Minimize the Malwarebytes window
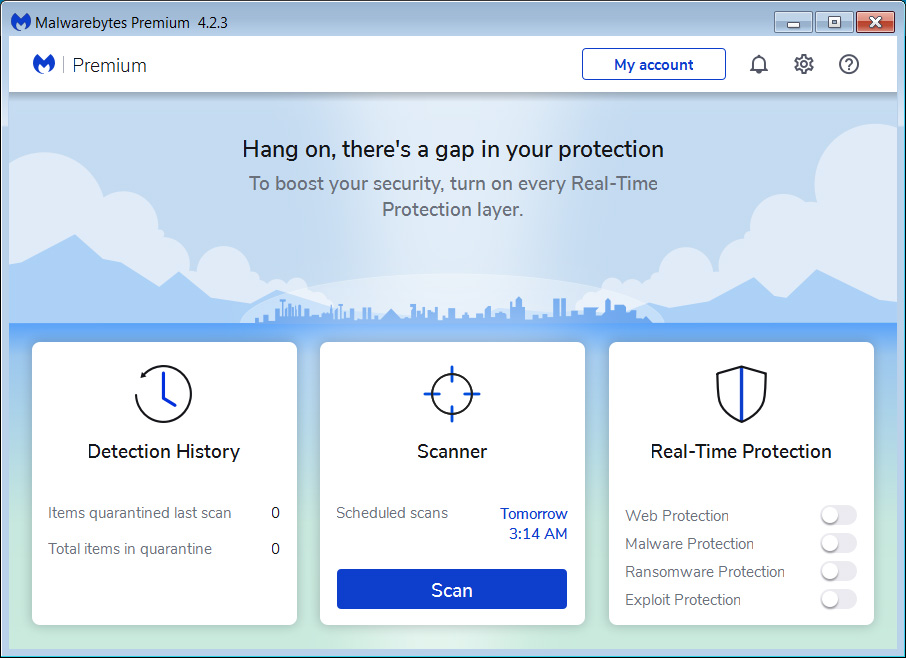This screenshot has height=658, width=906. point(793,23)
